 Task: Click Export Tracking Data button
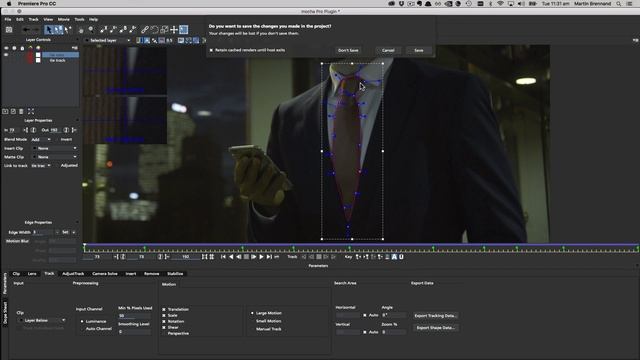pos(436,316)
